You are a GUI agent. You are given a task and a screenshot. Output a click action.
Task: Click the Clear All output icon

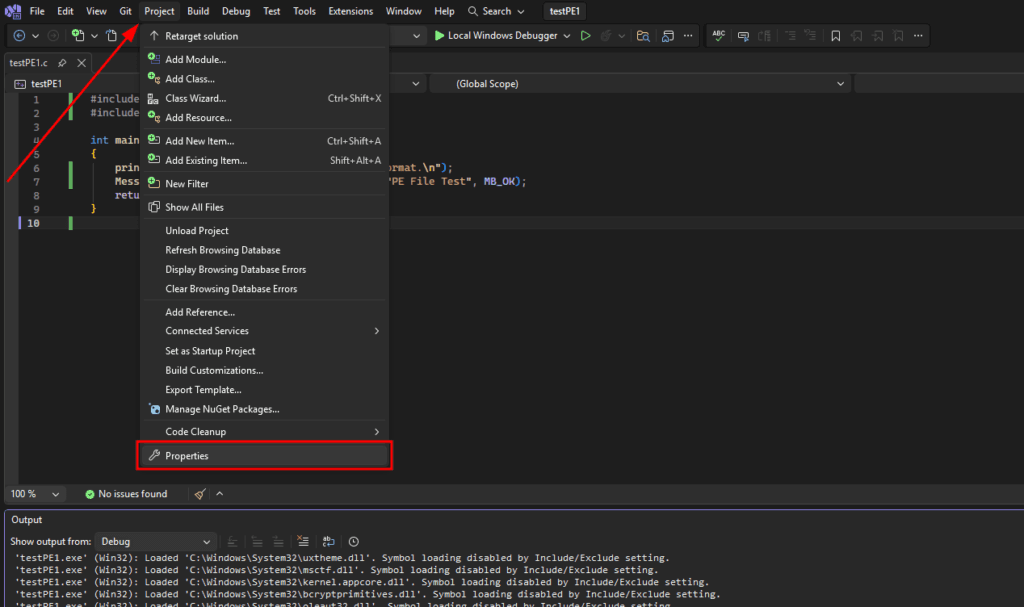click(x=303, y=541)
